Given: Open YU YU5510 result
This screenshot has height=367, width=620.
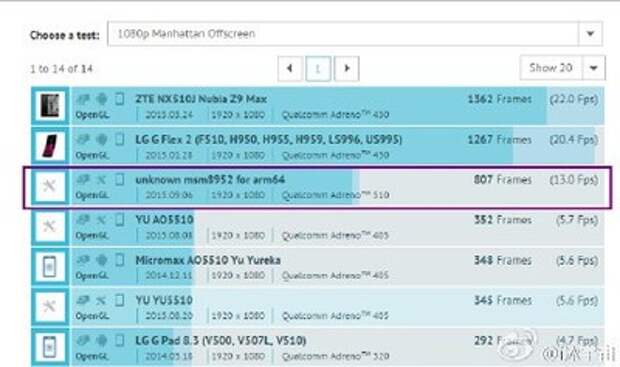Looking at the screenshot, I should pyautogui.click(x=164, y=300).
